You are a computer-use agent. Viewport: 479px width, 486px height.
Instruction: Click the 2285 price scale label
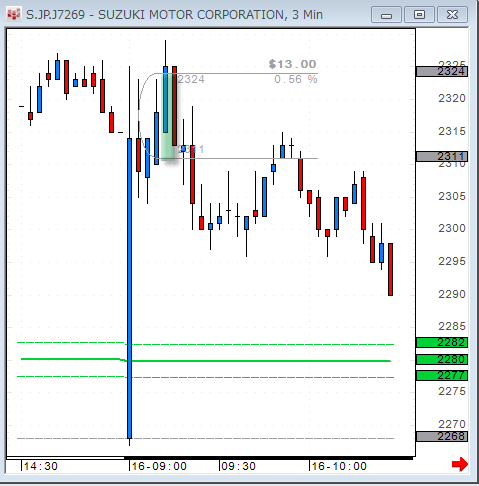pyautogui.click(x=452, y=326)
